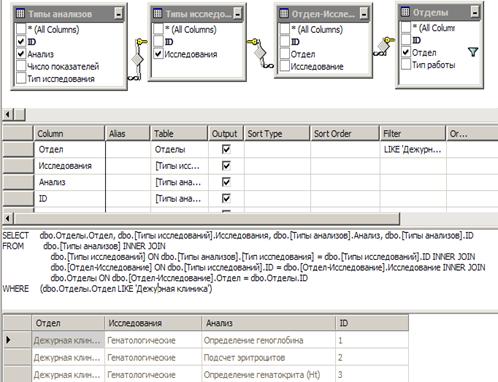Image resolution: width=498 pixels, height=382 pixels.
Task: Check Число показателей in Типы анализов
Action: 21,66
